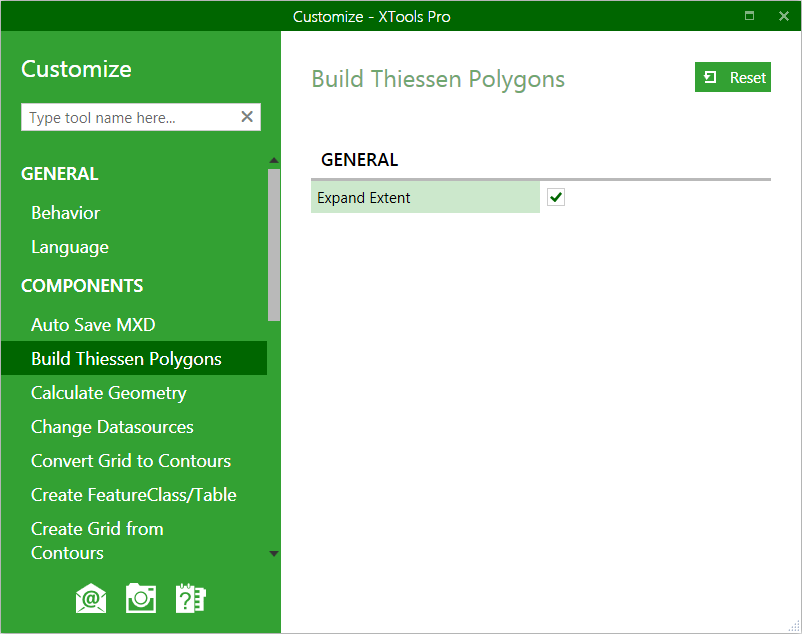
Task: Close the Customize - XTools Pro window
Action: (x=784, y=16)
